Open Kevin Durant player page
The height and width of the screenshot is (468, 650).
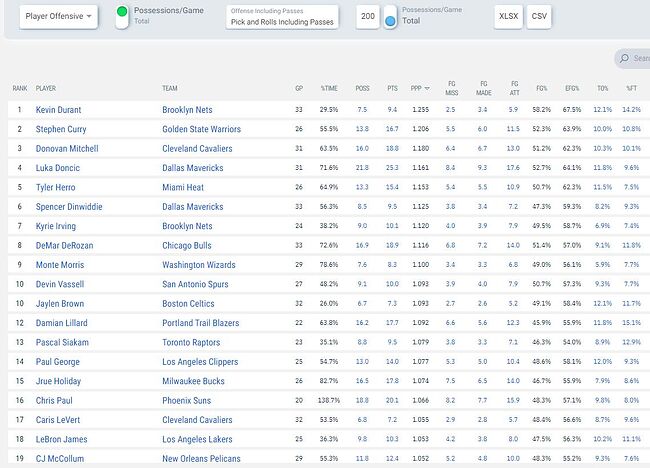coord(58,110)
